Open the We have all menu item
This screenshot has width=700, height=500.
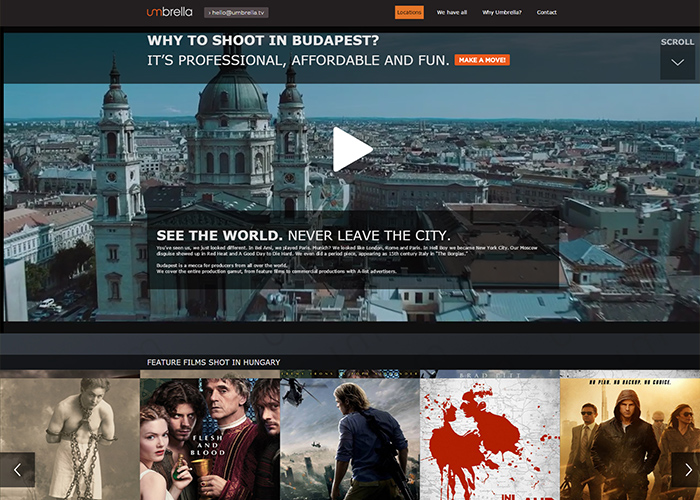tap(452, 12)
